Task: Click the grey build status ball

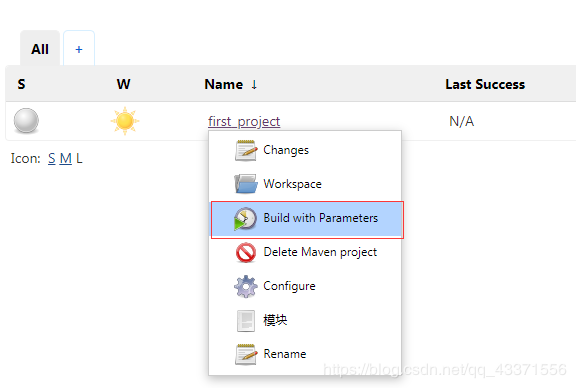Action: click(x=26, y=121)
